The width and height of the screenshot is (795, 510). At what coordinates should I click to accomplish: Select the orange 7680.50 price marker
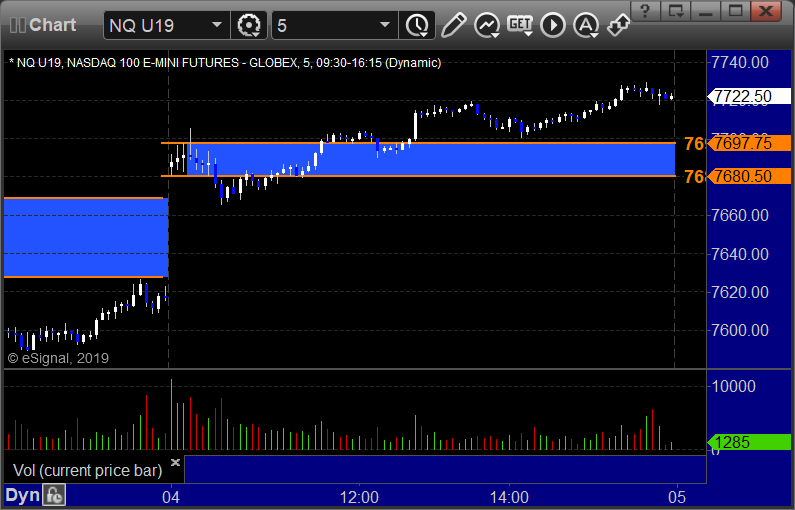(x=749, y=176)
